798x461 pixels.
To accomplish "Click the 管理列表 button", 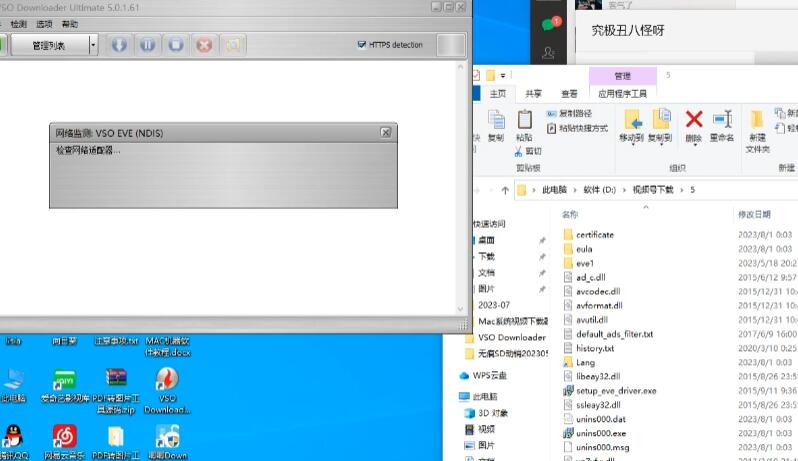I will point(49,45).
